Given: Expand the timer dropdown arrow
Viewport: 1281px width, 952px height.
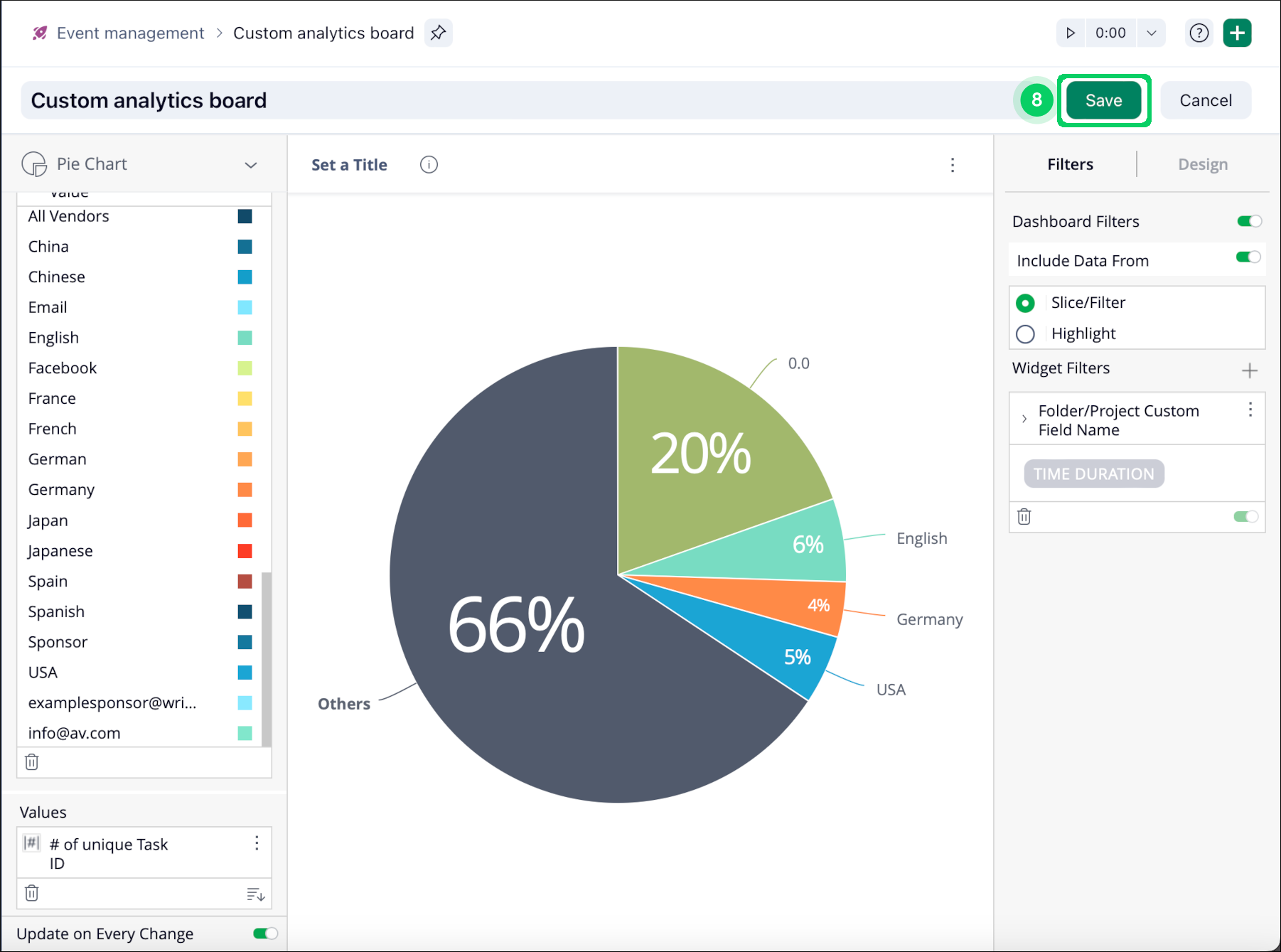Looking at the screenshot, I should pos(1151,33).
